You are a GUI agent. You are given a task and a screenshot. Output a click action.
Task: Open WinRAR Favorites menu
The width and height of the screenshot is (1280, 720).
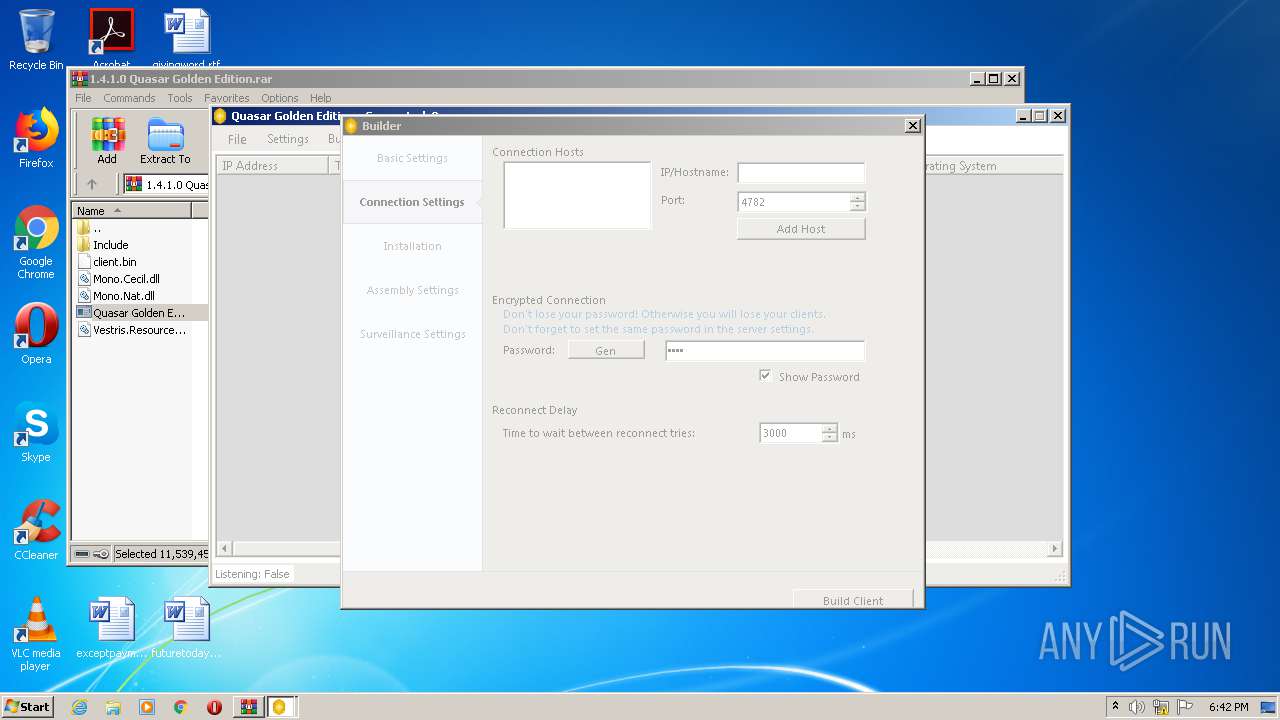tap(227, 98)
